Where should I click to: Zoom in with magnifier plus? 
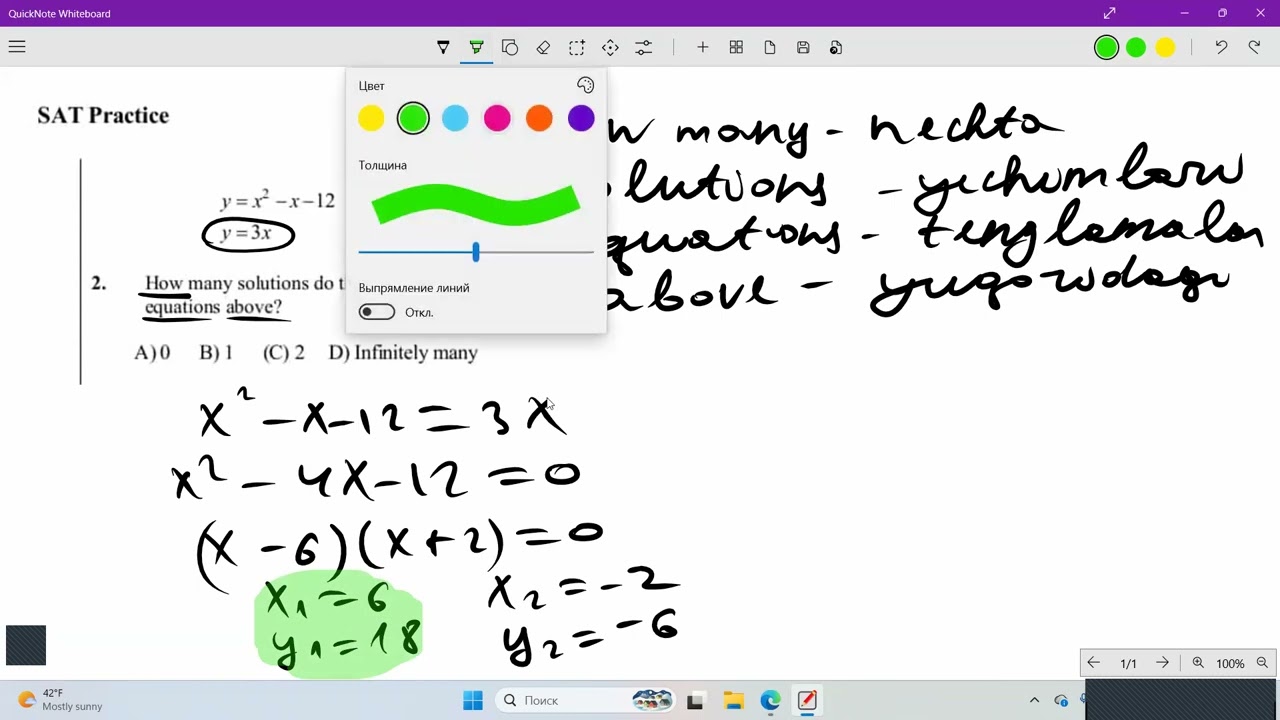[1198, 663]
